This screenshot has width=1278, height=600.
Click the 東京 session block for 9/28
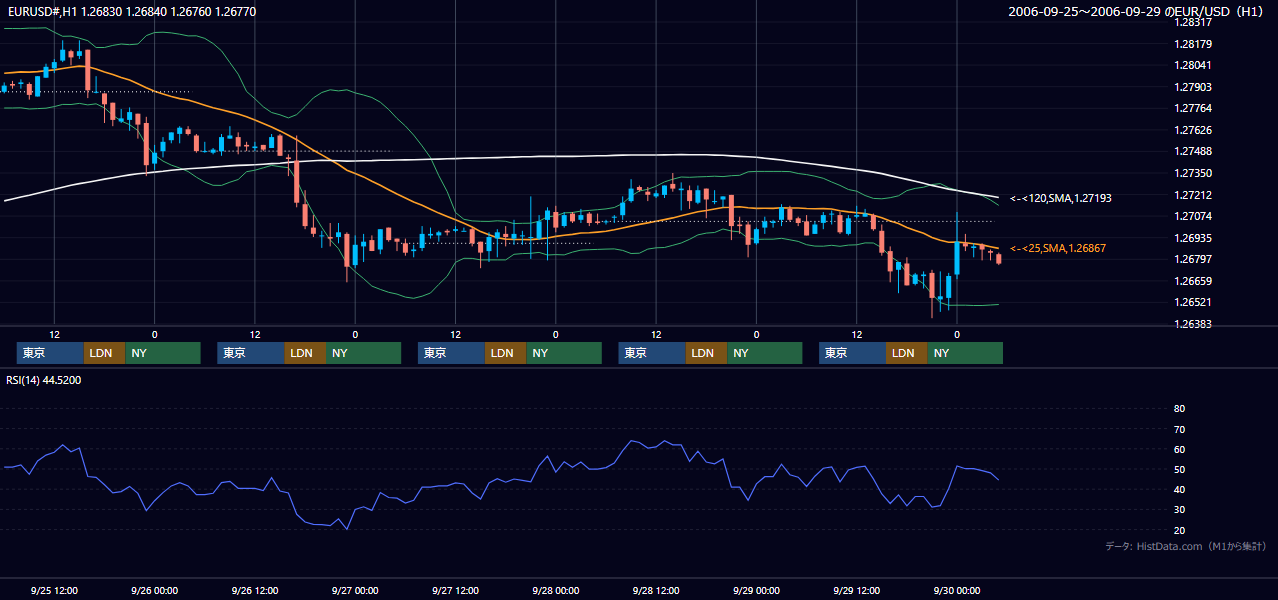pos(652,353)
